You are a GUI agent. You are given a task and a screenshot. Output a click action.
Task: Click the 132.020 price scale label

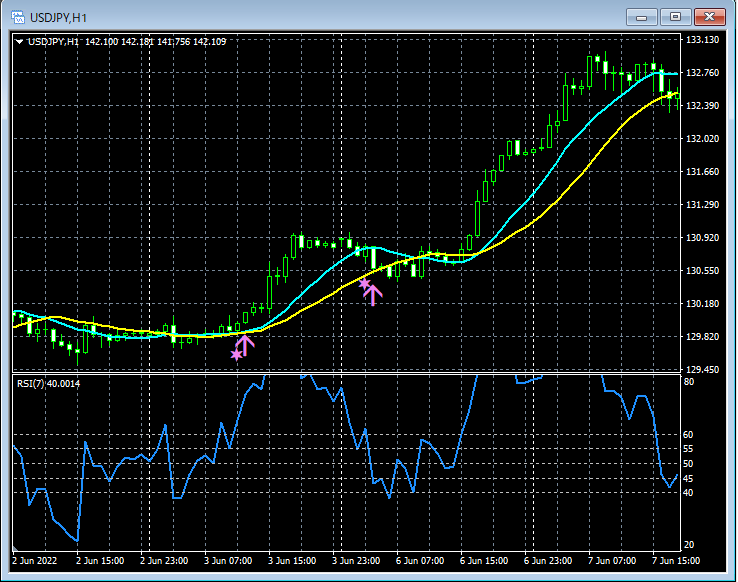coord(702,139)
